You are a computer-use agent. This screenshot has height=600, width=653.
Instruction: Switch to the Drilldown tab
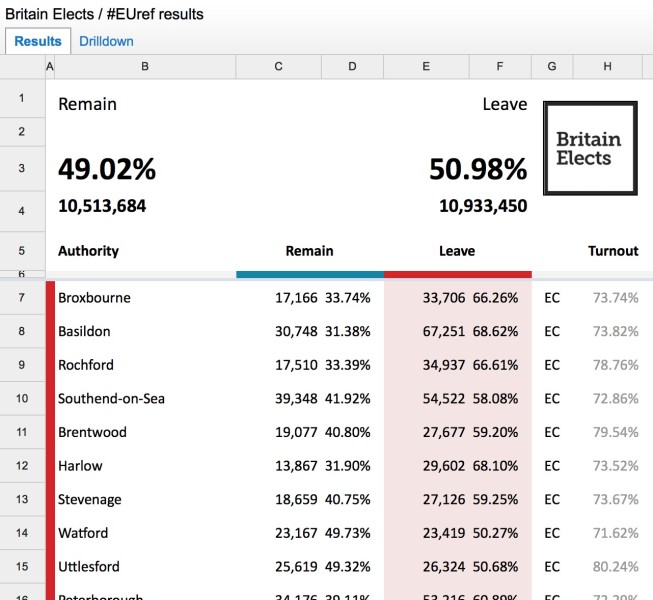[x=106, y=41]
